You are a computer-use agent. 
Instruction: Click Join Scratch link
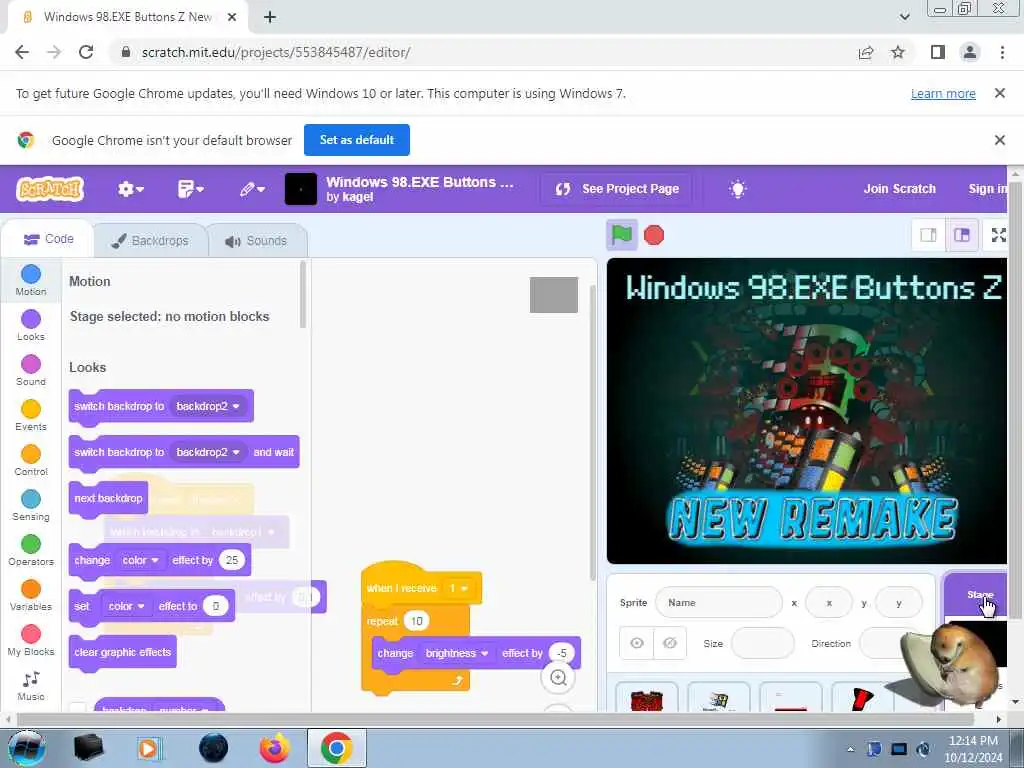(x=899, y=189)
